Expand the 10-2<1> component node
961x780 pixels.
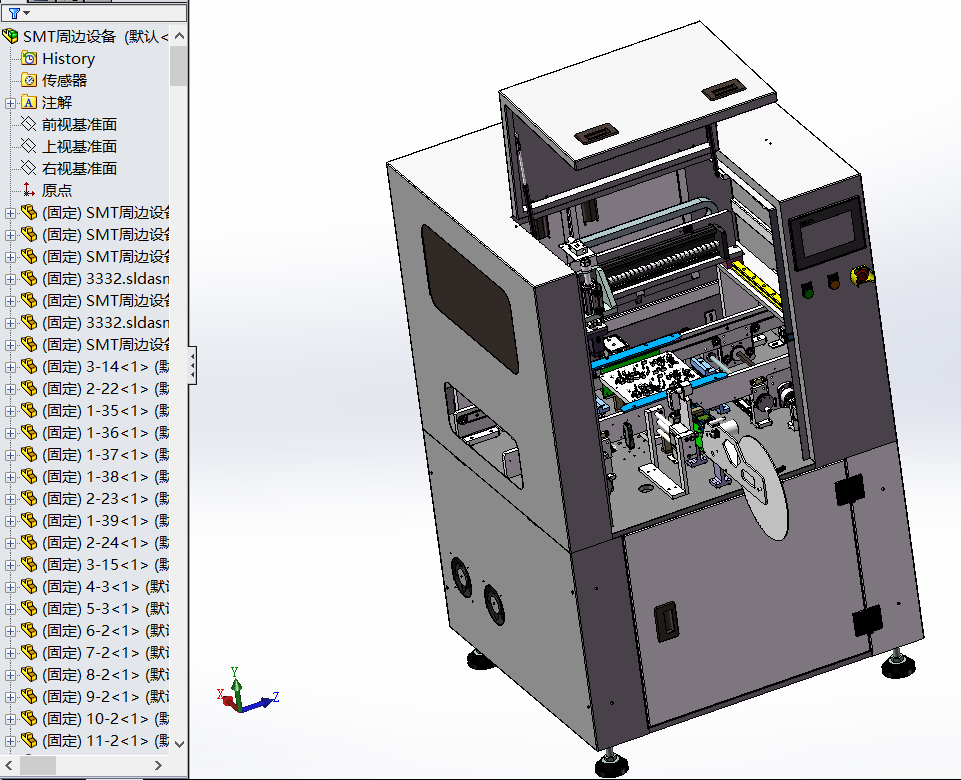point(10,718)
